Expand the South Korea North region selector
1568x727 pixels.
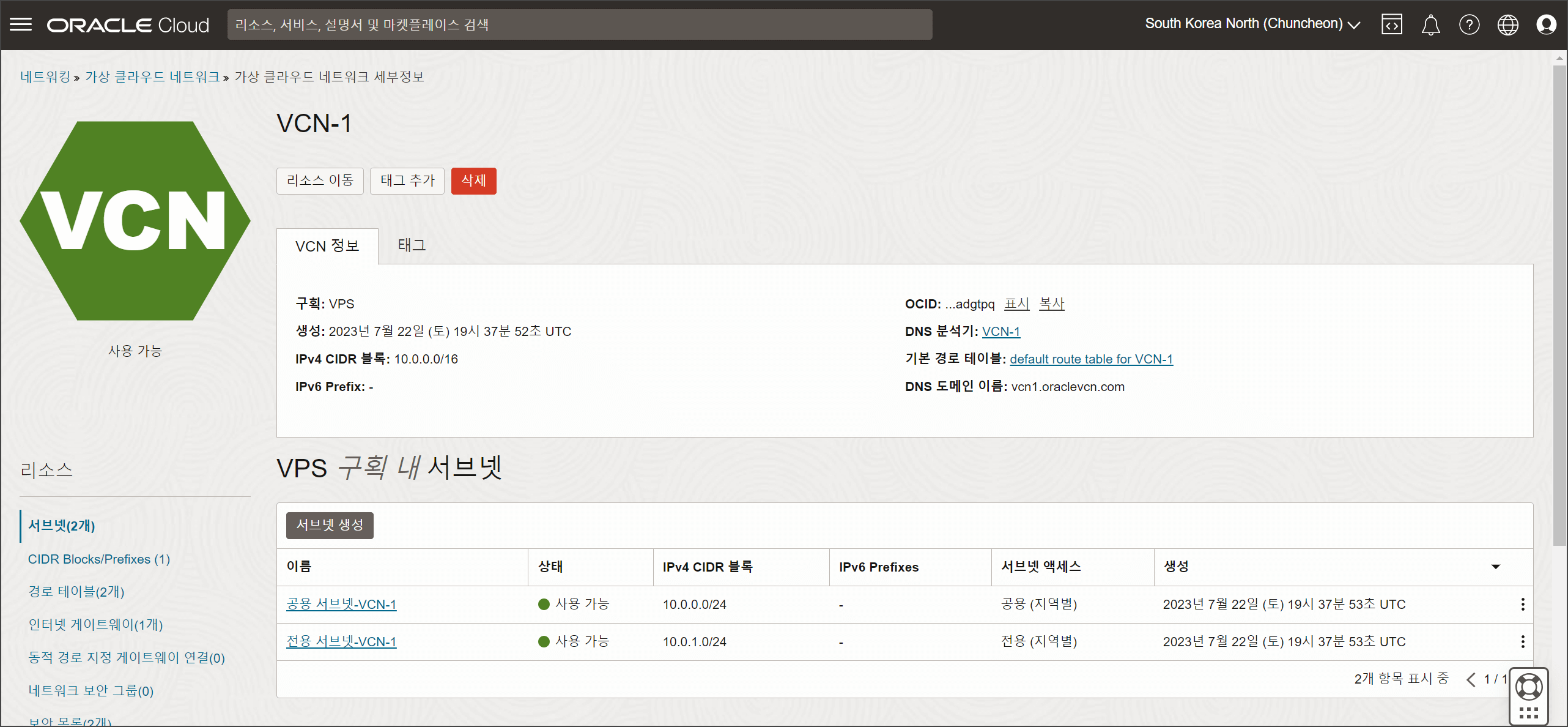click(1252, 24)
